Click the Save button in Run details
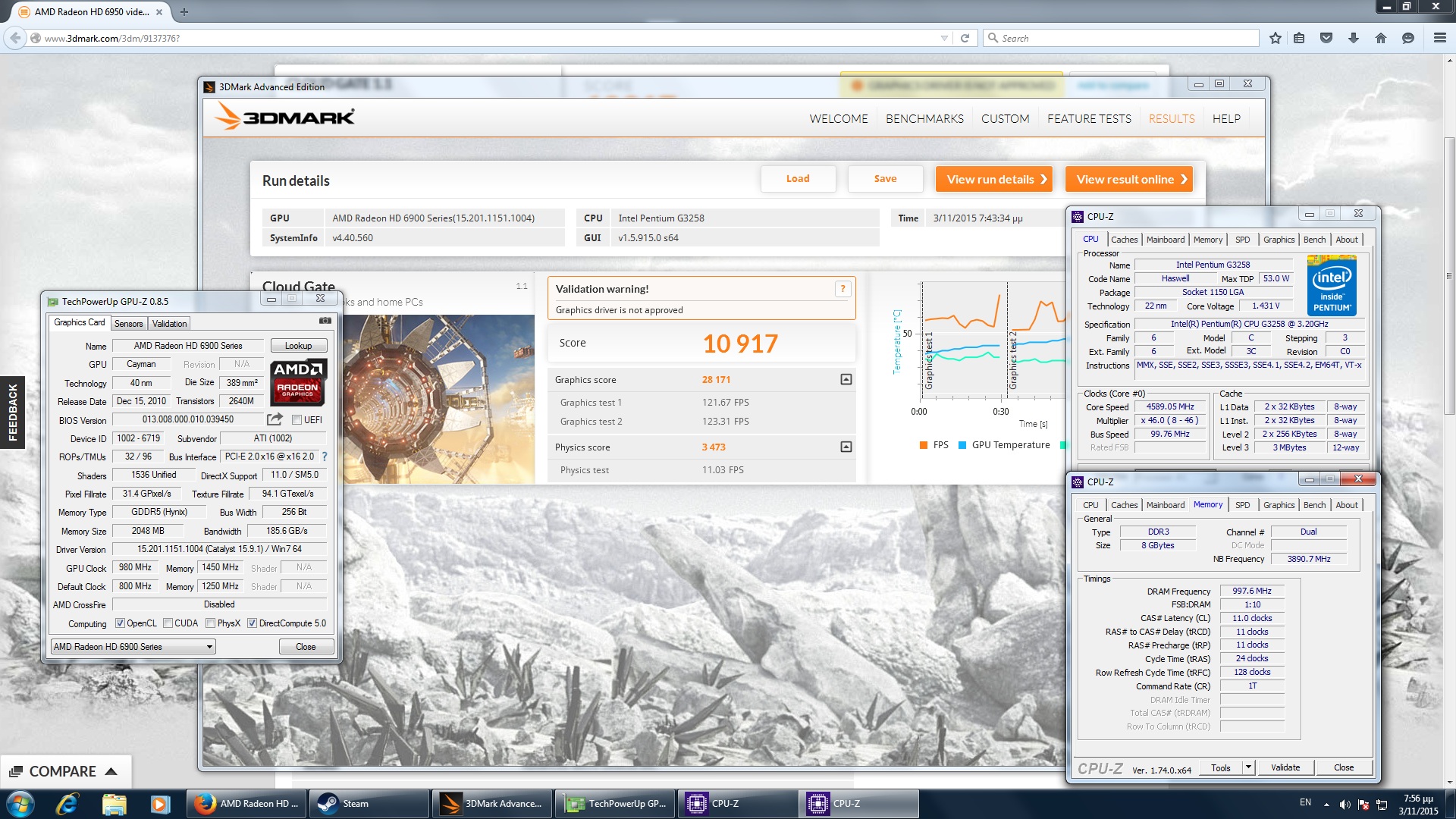The height and width of the screenshot is (819, 1456). click(x=885, y=179)
